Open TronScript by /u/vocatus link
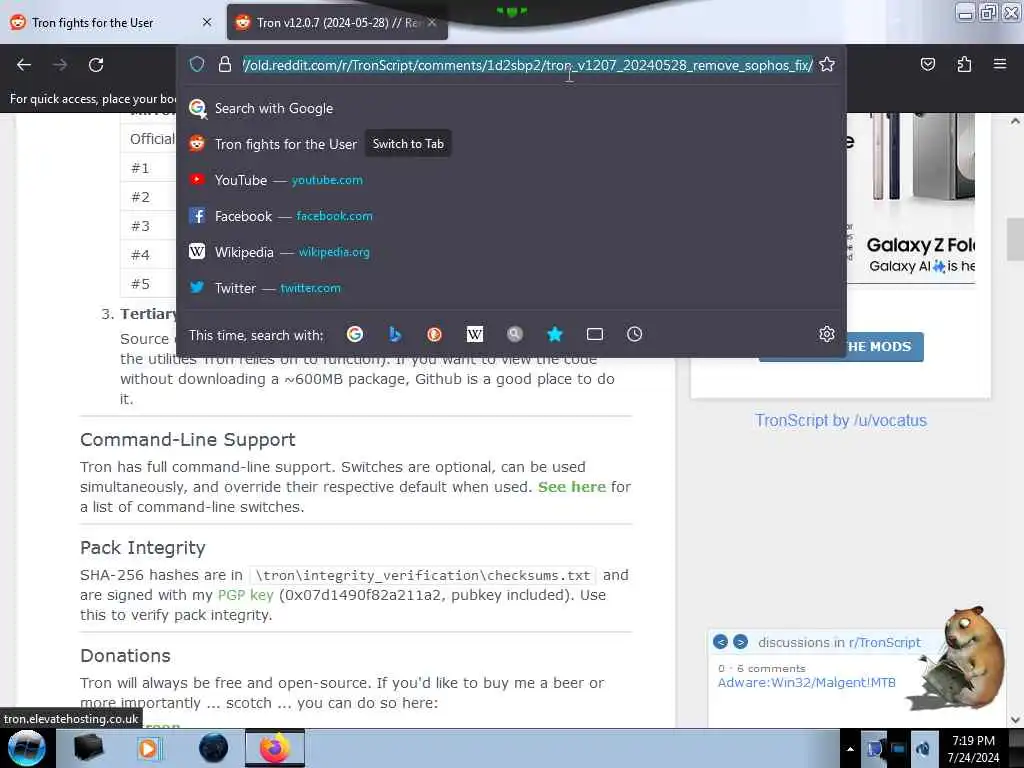The image size is (1024, 768). pos(840,420)
